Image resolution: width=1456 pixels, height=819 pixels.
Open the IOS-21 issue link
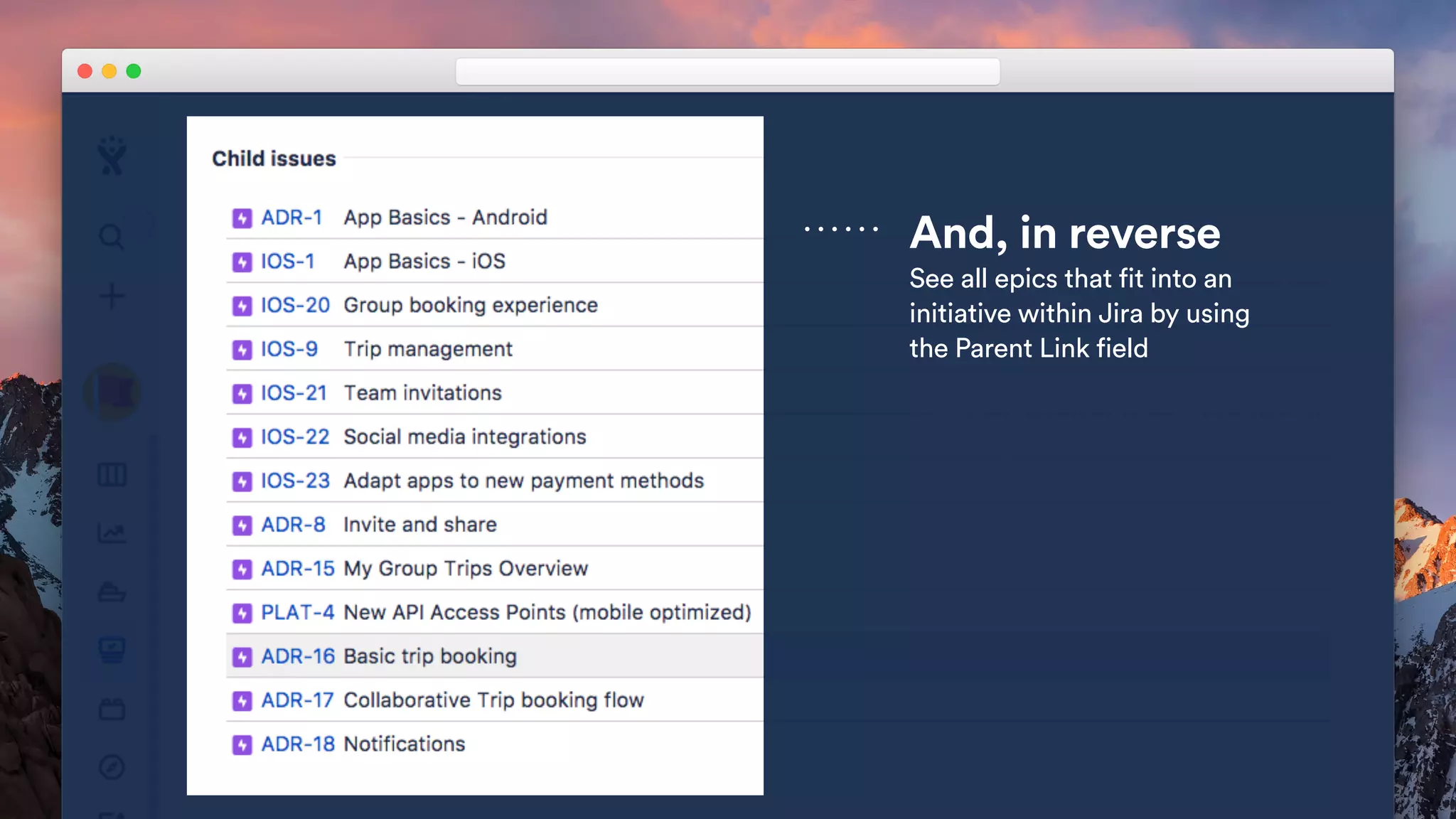click(294, 393)
